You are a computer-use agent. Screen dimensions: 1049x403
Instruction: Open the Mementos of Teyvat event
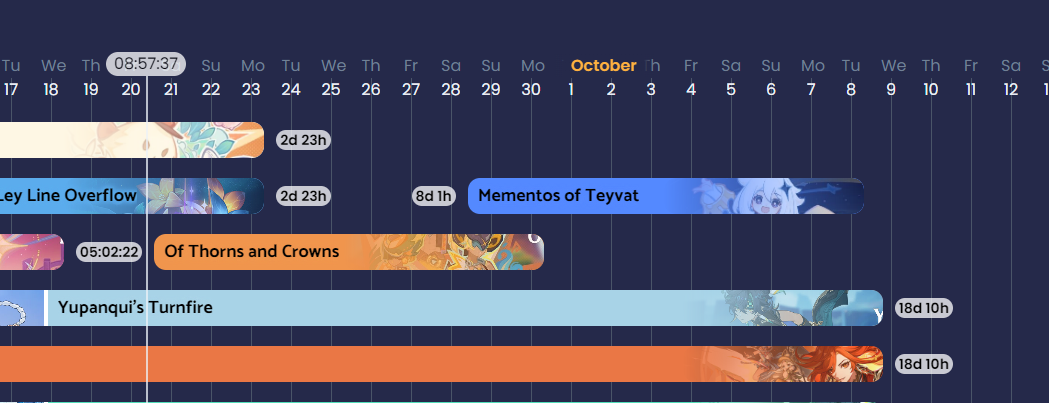(558, 196)
